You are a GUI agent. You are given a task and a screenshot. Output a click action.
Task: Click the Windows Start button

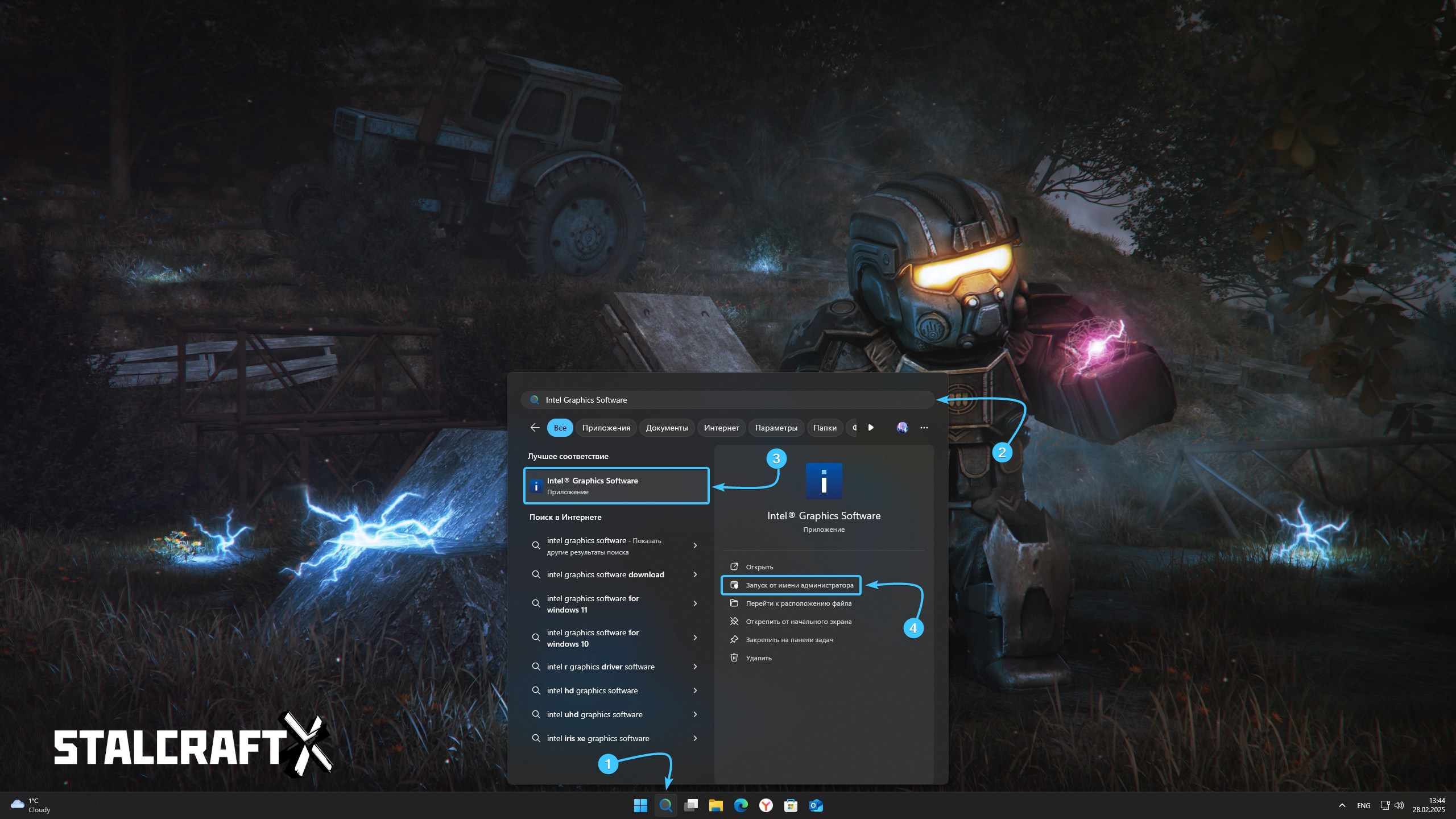(640, 805)
